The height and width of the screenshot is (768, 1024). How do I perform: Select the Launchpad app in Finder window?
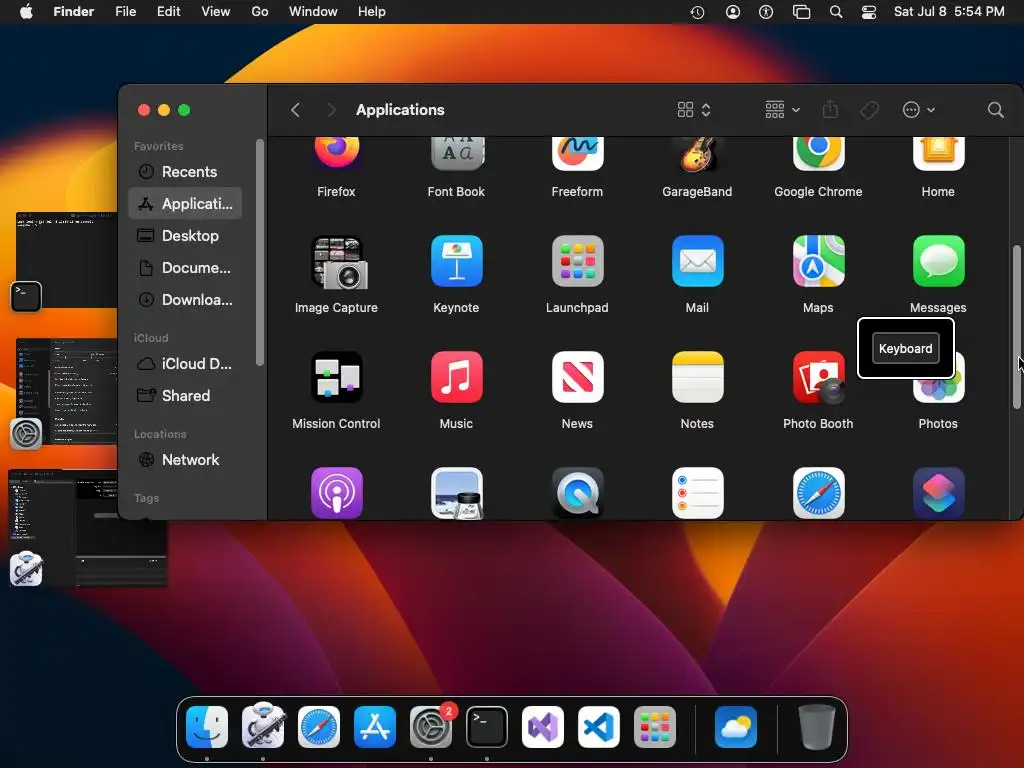tap(577, 261)
